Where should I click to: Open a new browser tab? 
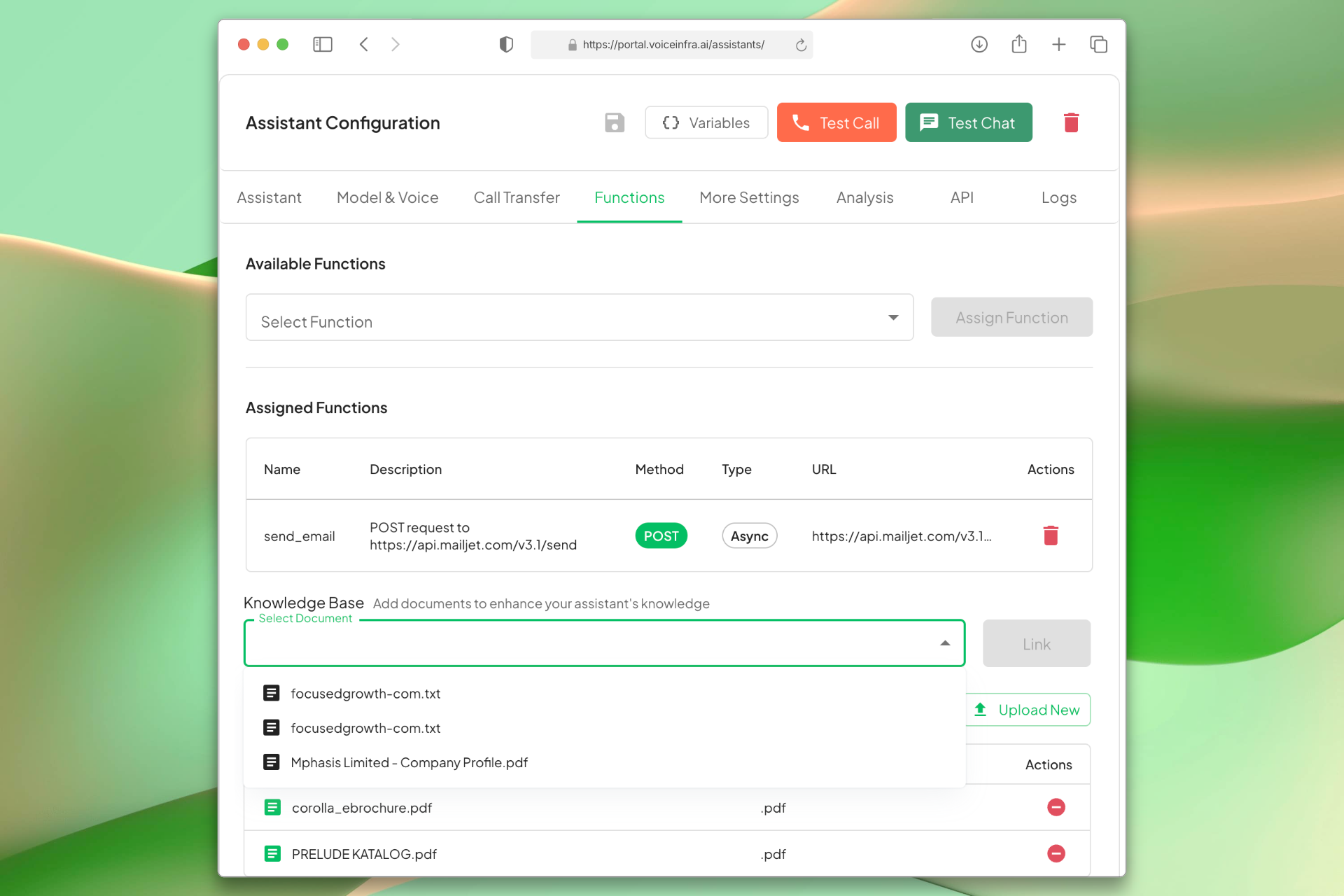click(1058, 44)
